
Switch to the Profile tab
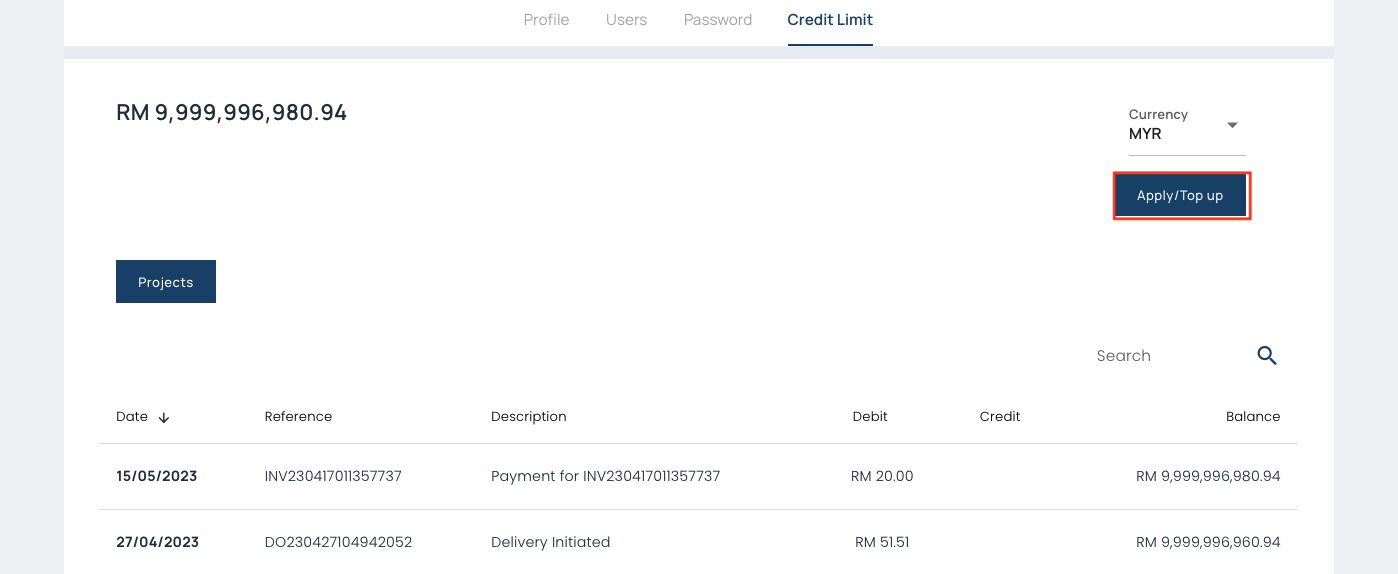pyautogui.click(x=546, y=20)
